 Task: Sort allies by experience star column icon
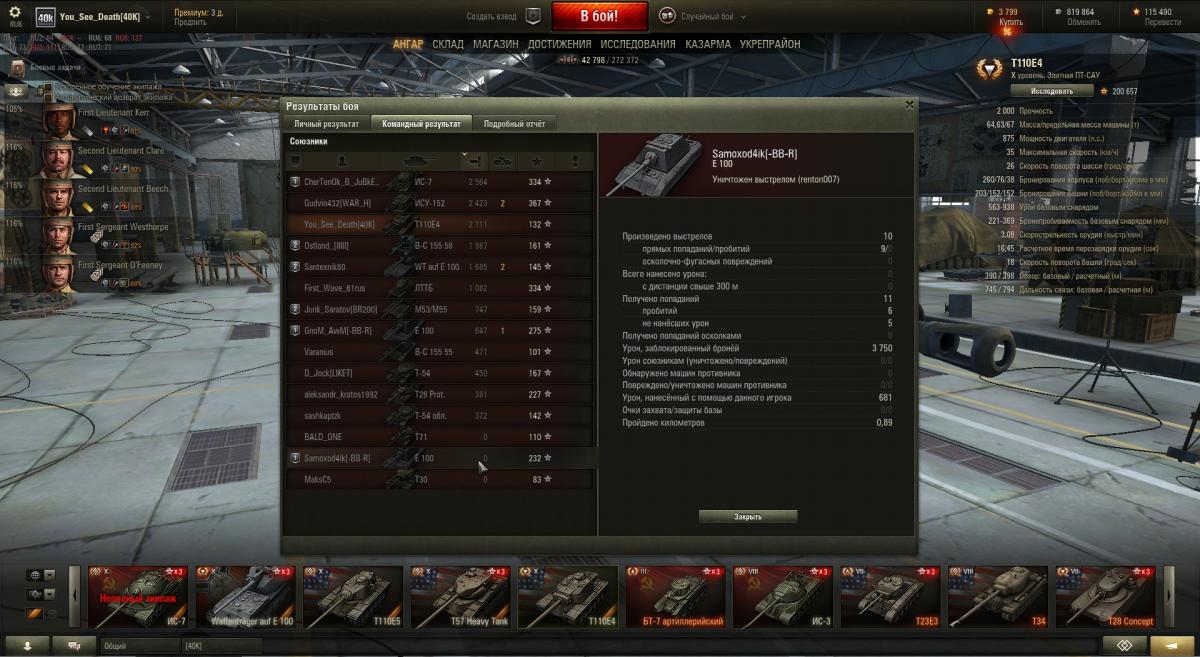537,160
